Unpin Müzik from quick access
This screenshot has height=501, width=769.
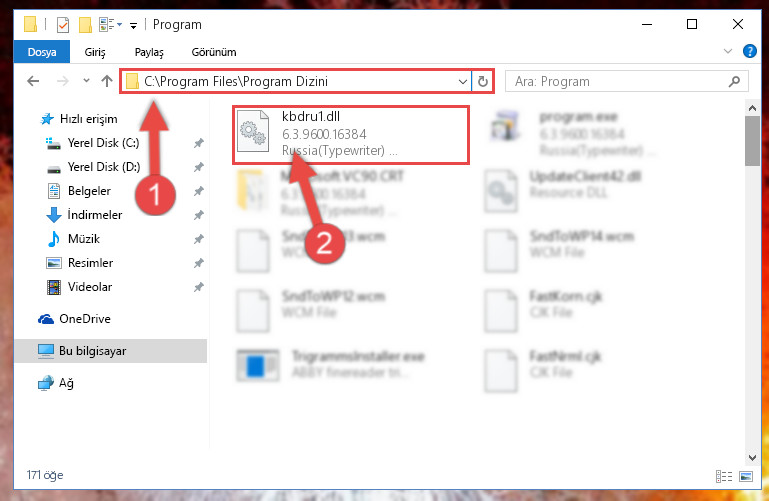[198, 239]
